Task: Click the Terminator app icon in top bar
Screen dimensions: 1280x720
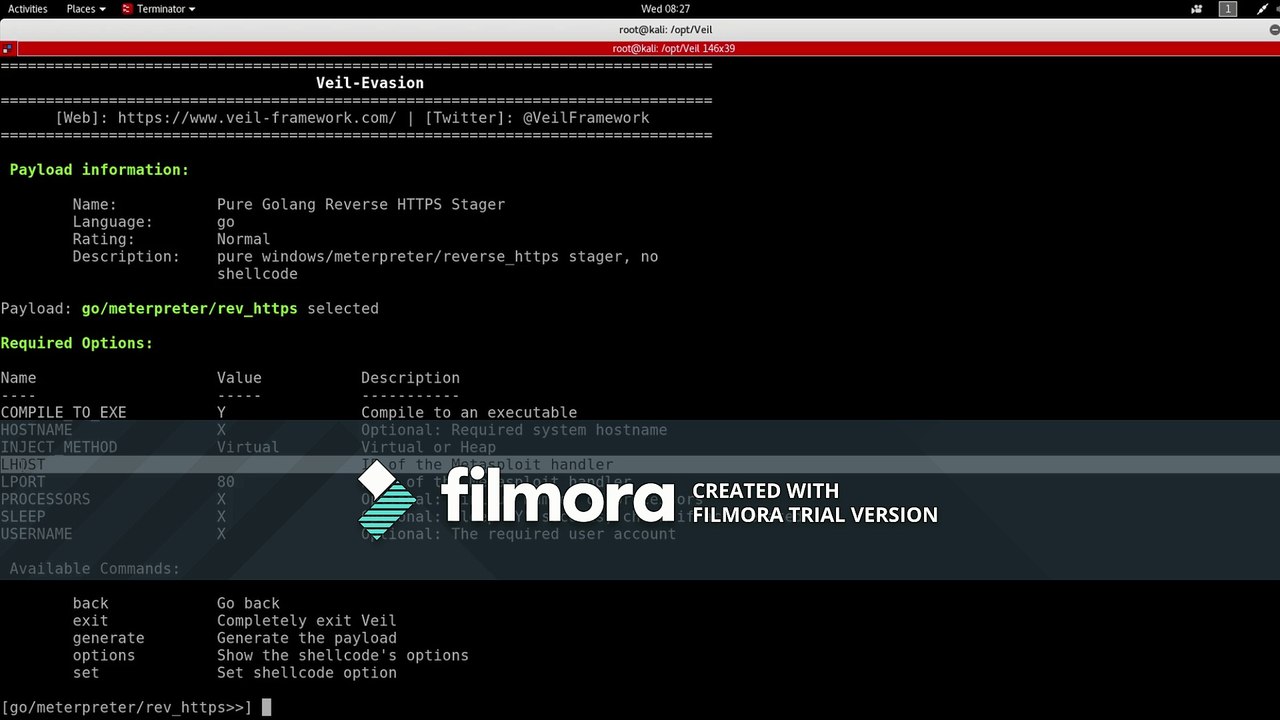Action: tap(127, 9)
